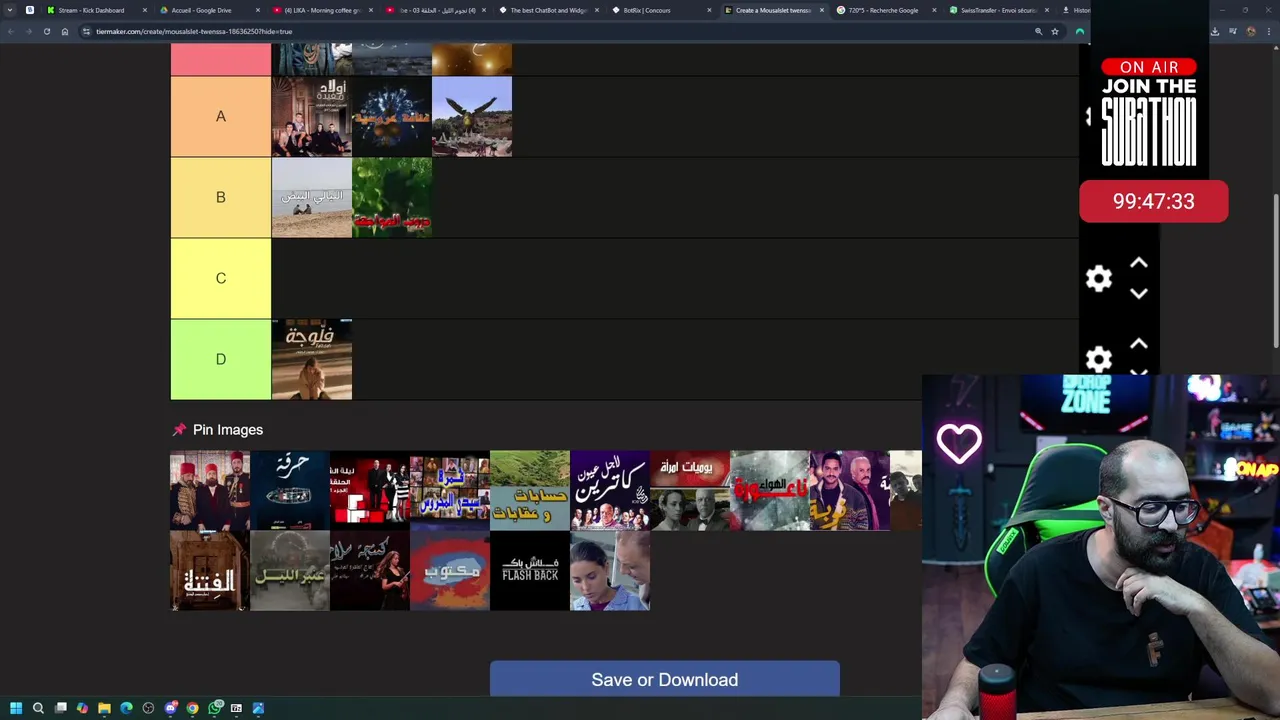Select the fireworks poster in tier A

[x=392, y=117]
